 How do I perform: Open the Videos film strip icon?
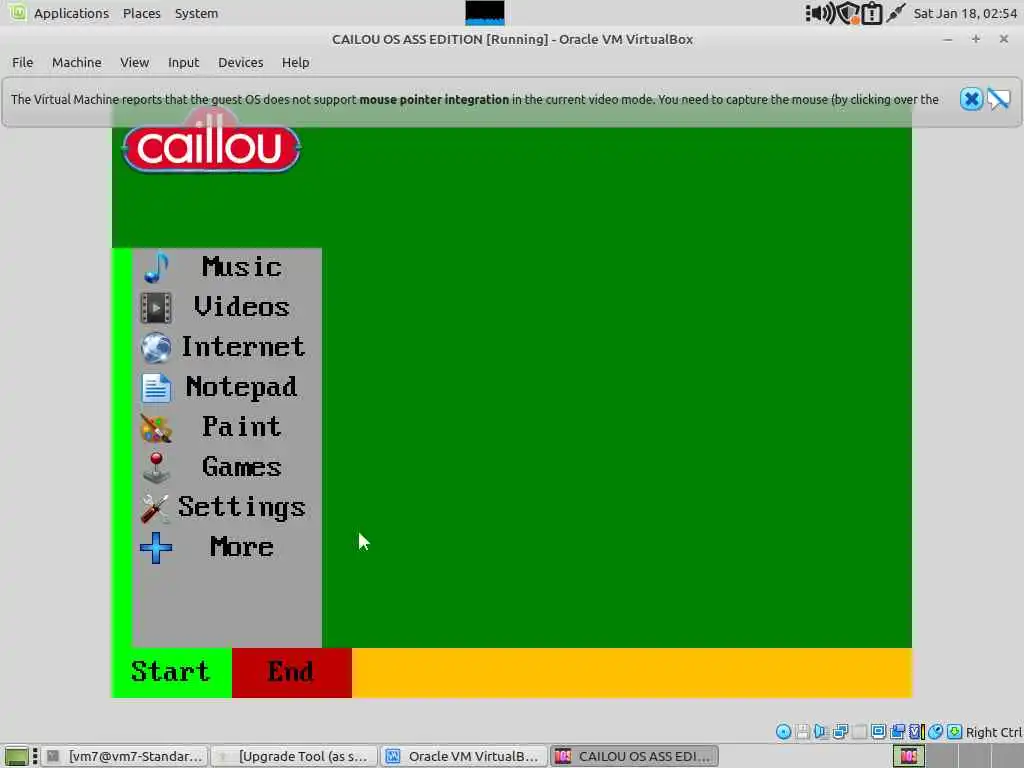tap(156, 308)
